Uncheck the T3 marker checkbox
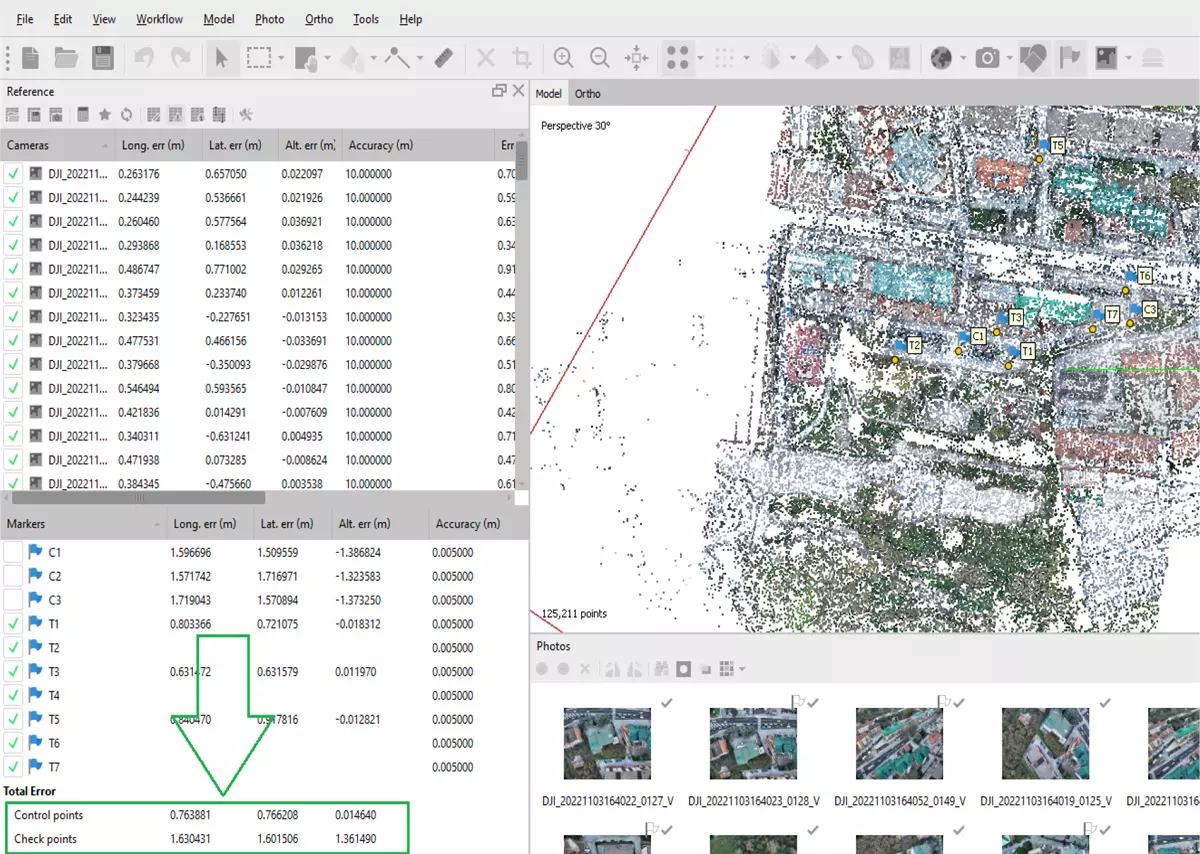This screenshot has height=854, width=1200. pos(13,672)
